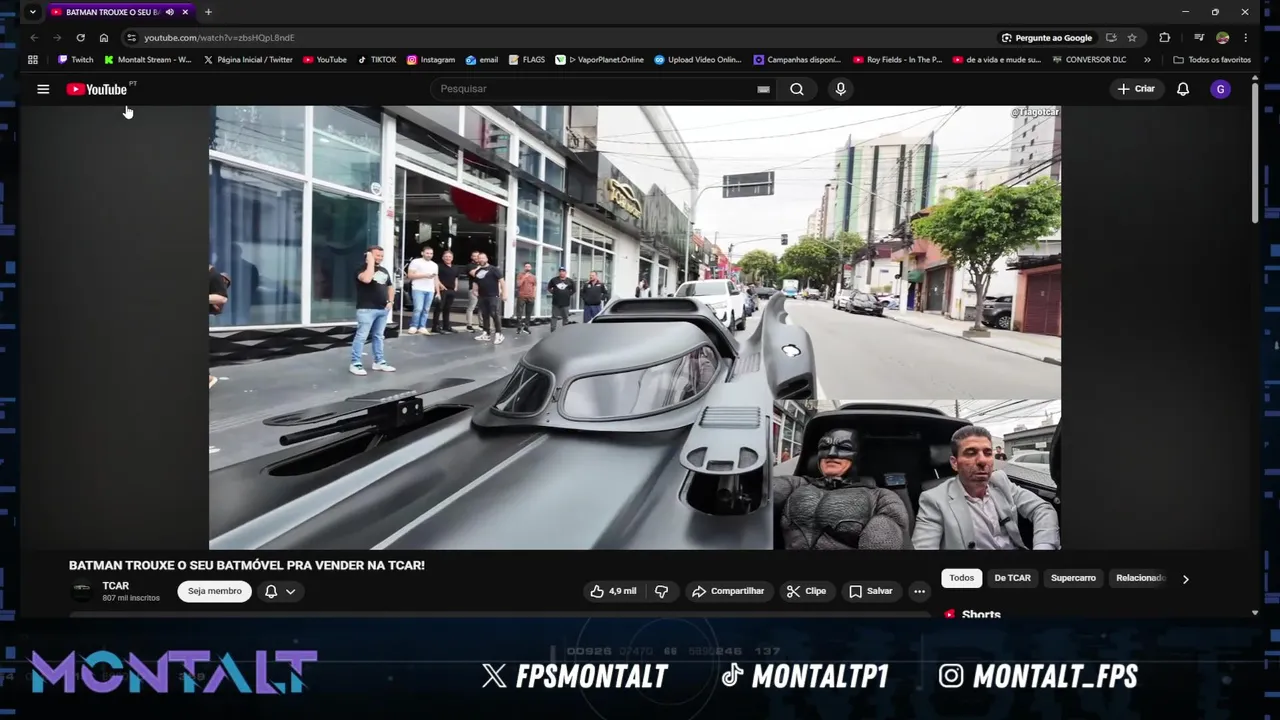Switch to the Batman video browser tab
Viewport: 1280px width, 720px height.
pos(112,12)
